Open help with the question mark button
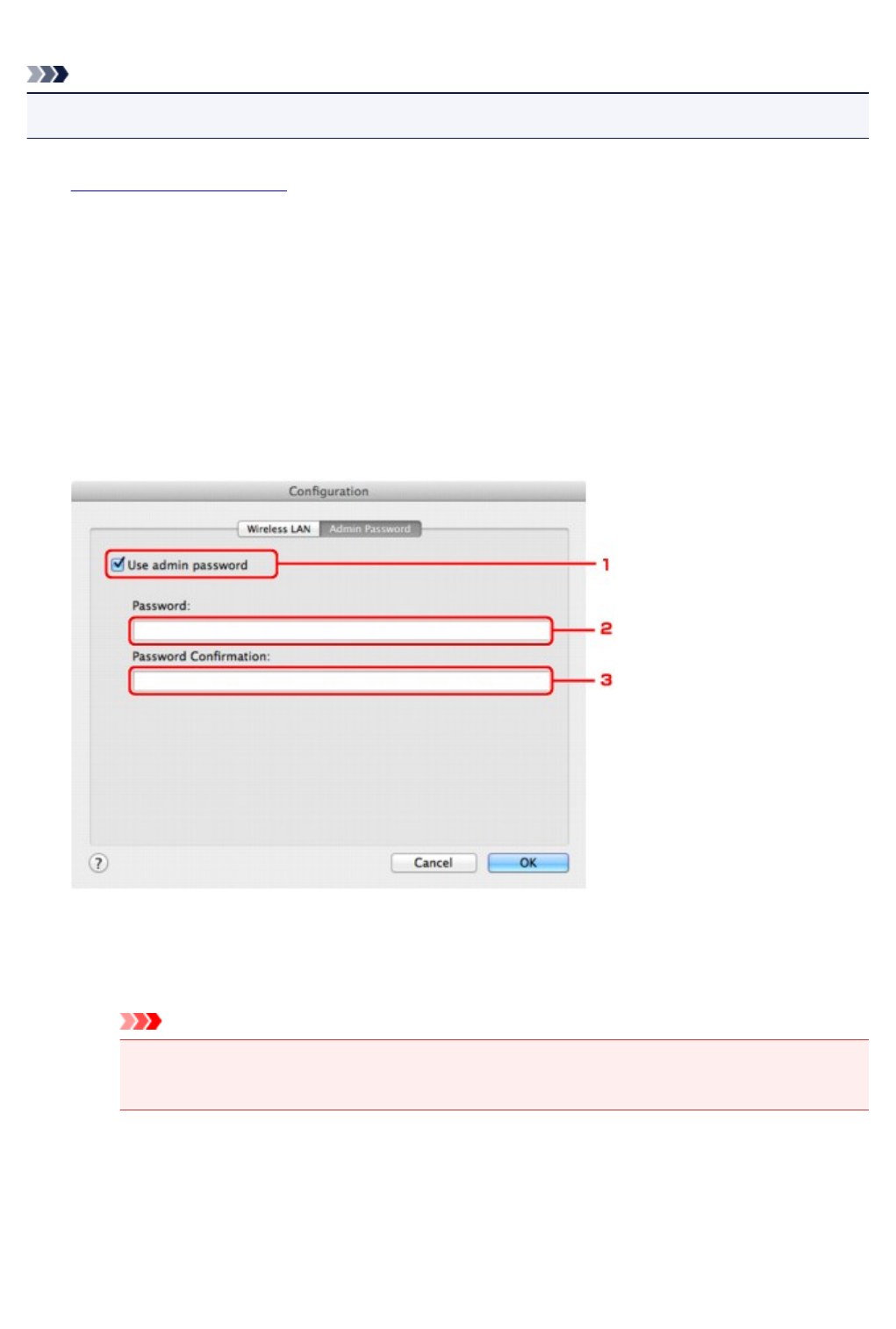This screenshot has height=1329, width=896. coord(99,863)
